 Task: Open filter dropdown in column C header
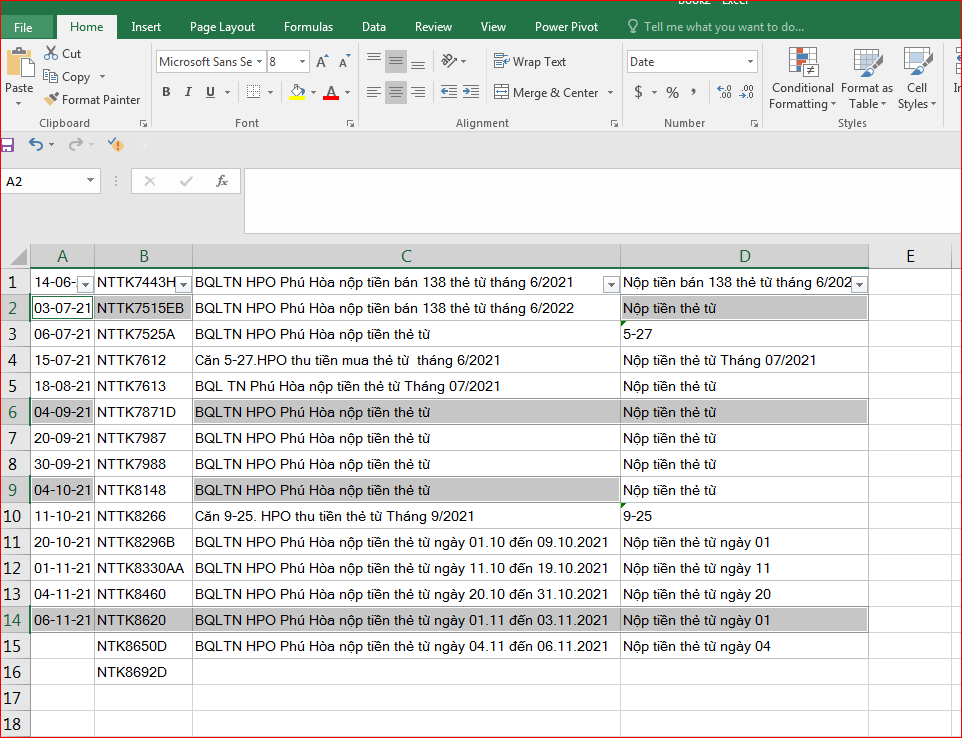pos(610,284)
